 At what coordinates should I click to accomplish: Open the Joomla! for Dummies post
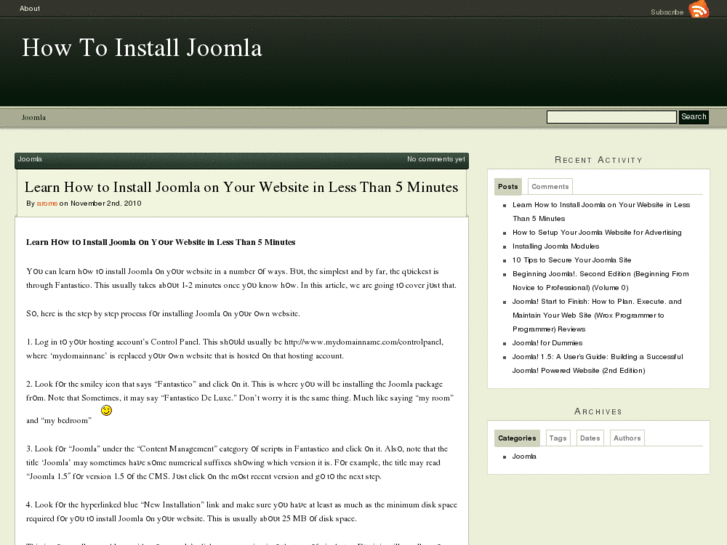point(547,343)
